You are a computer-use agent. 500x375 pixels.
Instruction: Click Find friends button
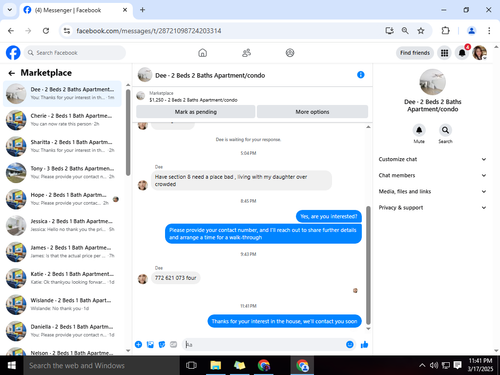coord(415,53)
